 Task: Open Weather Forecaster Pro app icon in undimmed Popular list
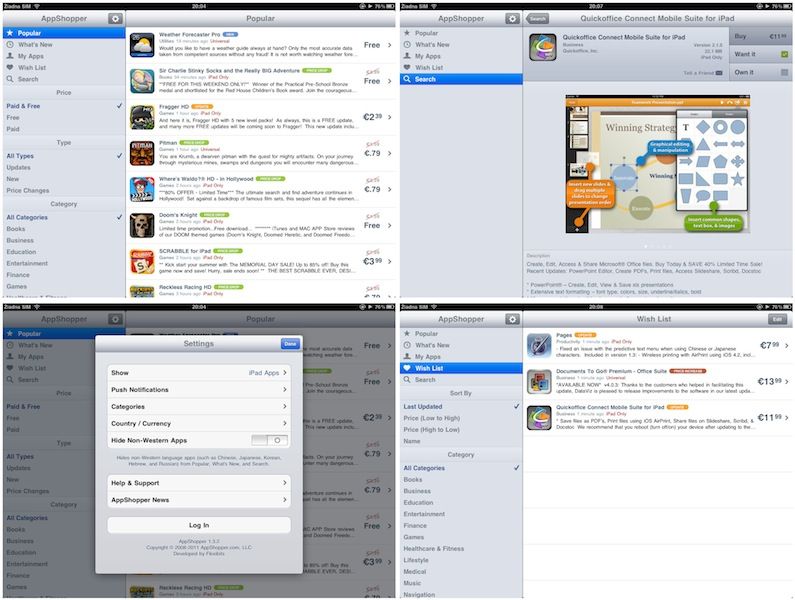coord(142,45)
